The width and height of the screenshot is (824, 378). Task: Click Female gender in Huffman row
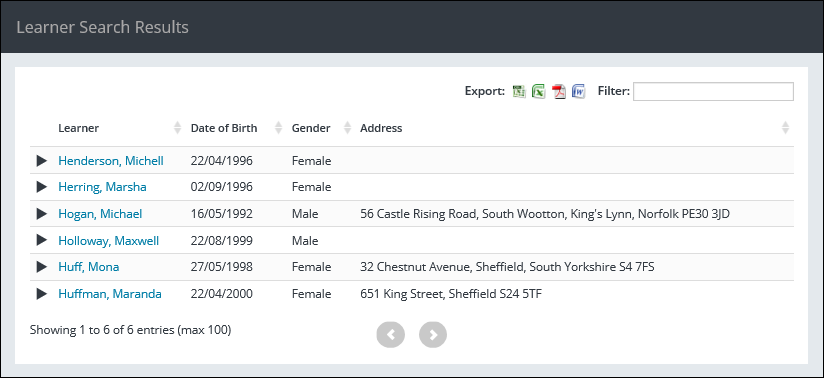click(312, 294)
